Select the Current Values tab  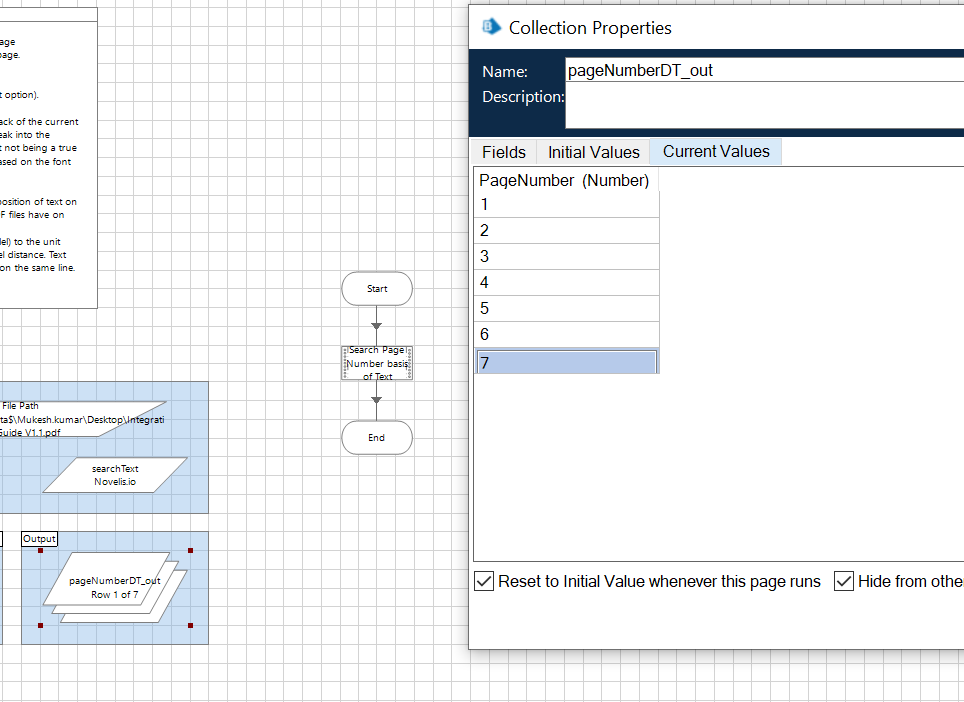pos(716,152)
